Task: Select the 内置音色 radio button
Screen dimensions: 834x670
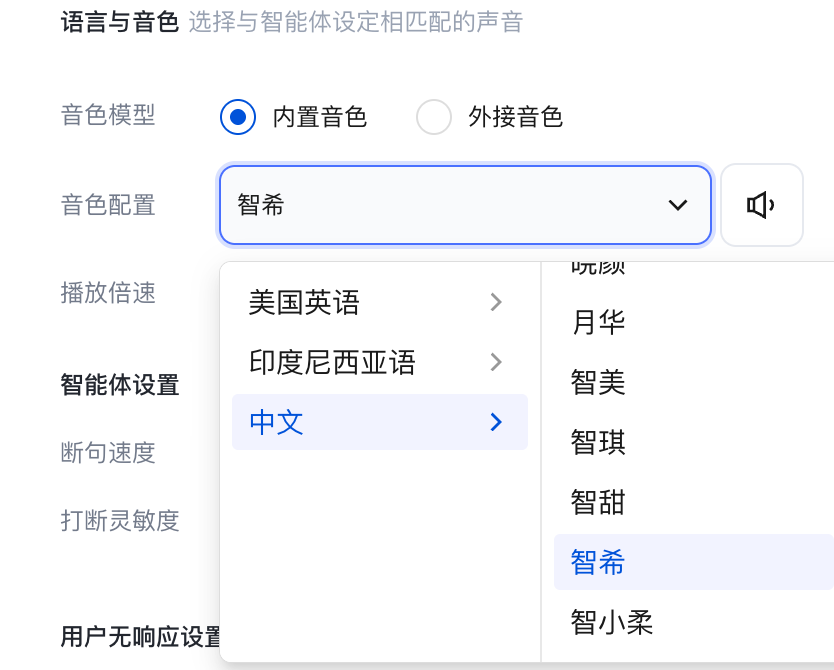Action: pos(238,117)
